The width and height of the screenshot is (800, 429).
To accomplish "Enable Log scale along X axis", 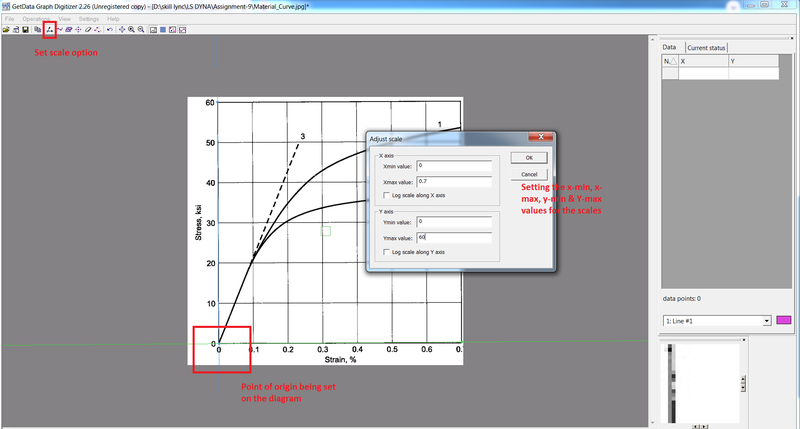I will 387,195.
